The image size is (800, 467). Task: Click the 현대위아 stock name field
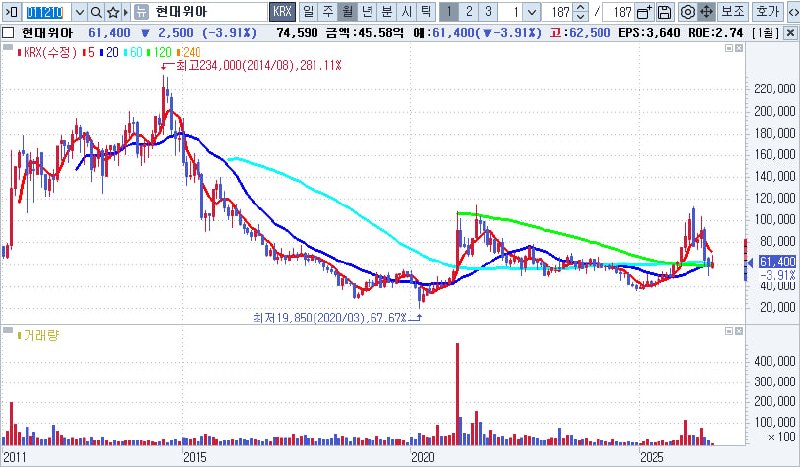208,12
